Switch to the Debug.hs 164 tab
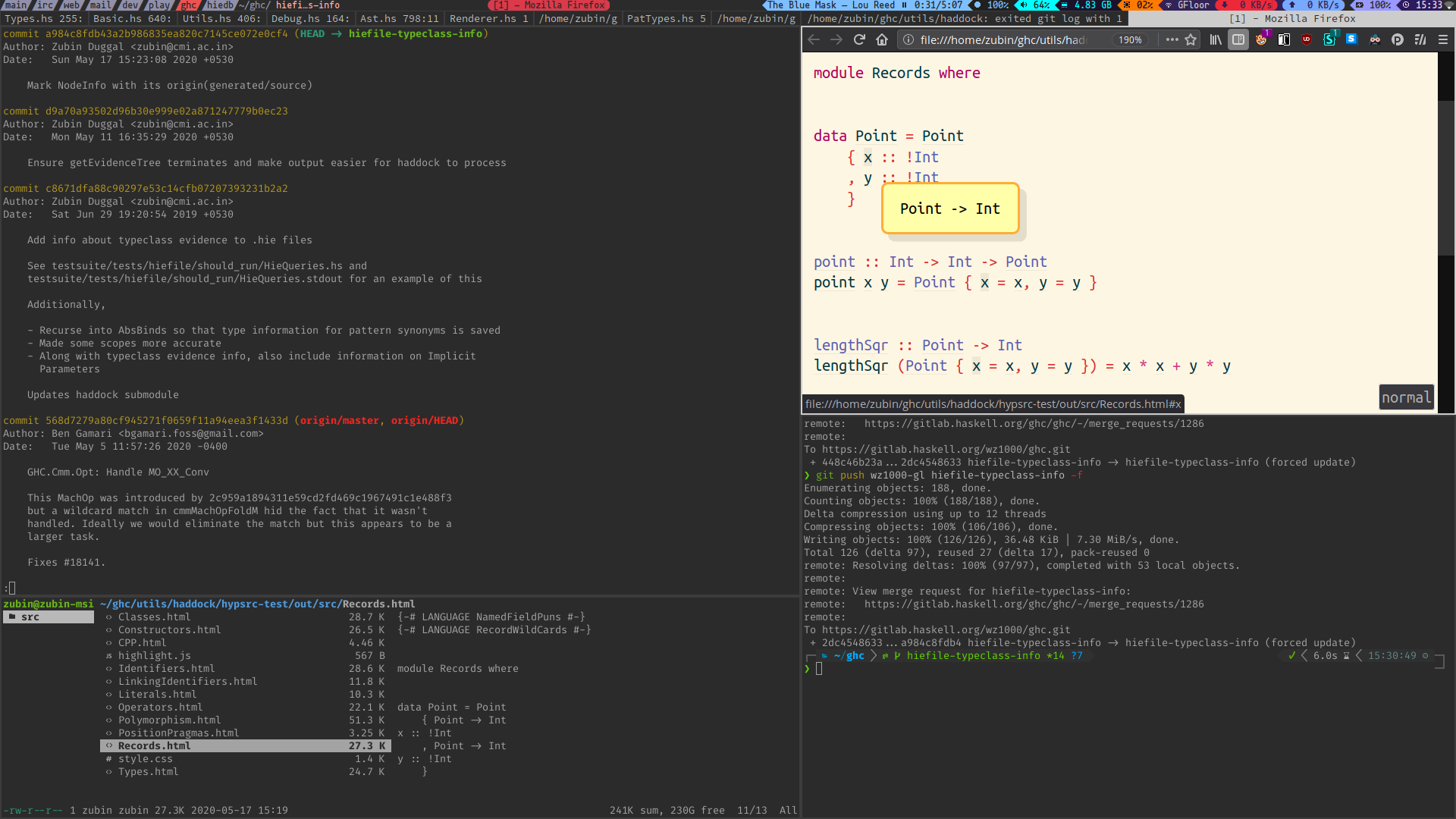 (x=310, y=18)
